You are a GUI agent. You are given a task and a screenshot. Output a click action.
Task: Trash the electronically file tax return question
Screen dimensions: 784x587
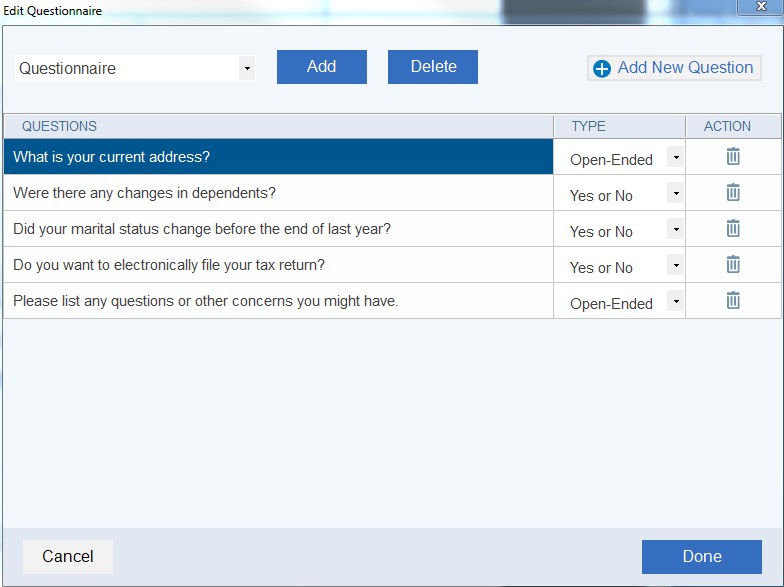click(732, 264)
